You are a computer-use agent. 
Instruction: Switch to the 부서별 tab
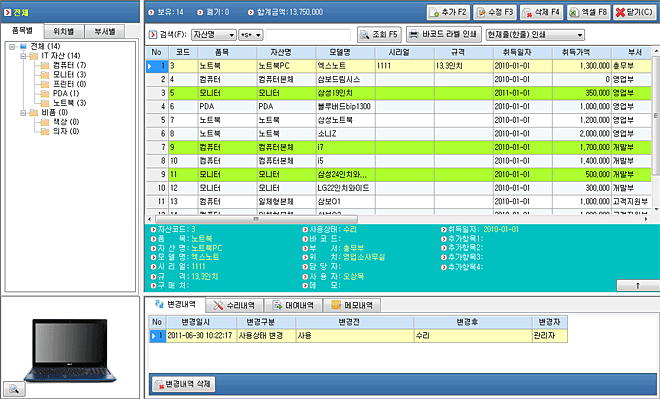click(105, 32)
